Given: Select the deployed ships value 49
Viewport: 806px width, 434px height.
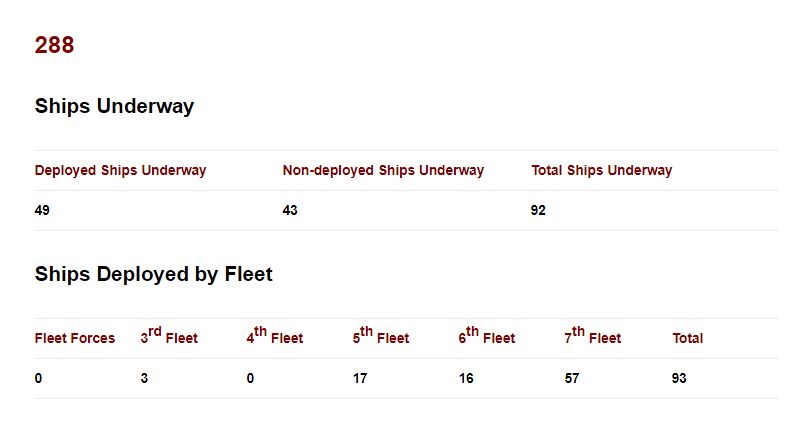Looking at the screenshot, I should 42,211.
